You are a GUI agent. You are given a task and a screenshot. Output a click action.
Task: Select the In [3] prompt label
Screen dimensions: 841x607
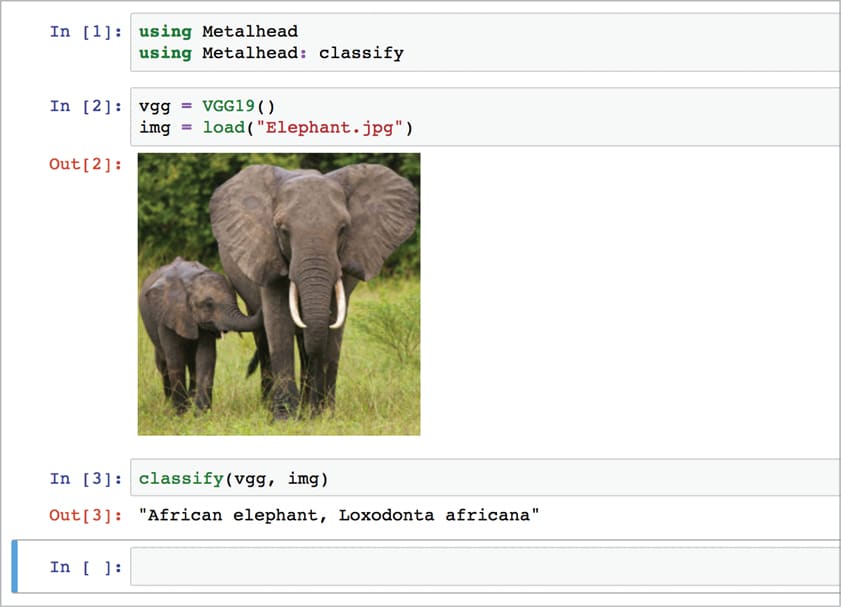coord(86,479)
